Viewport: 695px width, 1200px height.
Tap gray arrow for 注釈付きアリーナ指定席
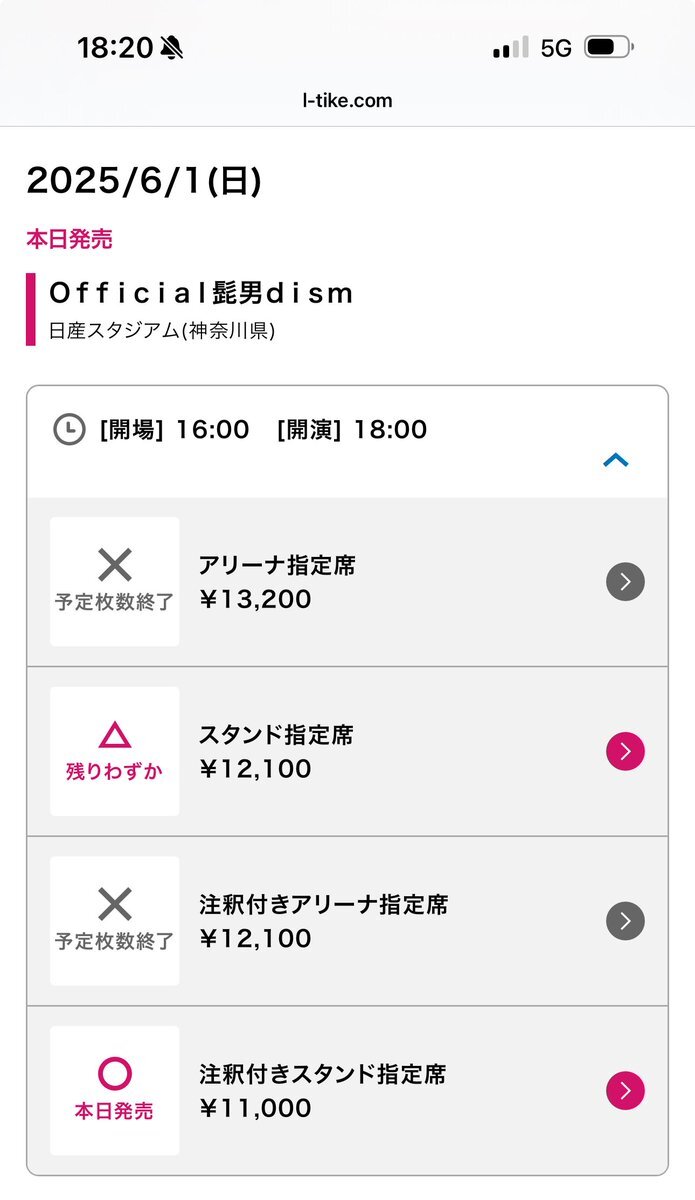pyautogui.click(x=625, y=921)
